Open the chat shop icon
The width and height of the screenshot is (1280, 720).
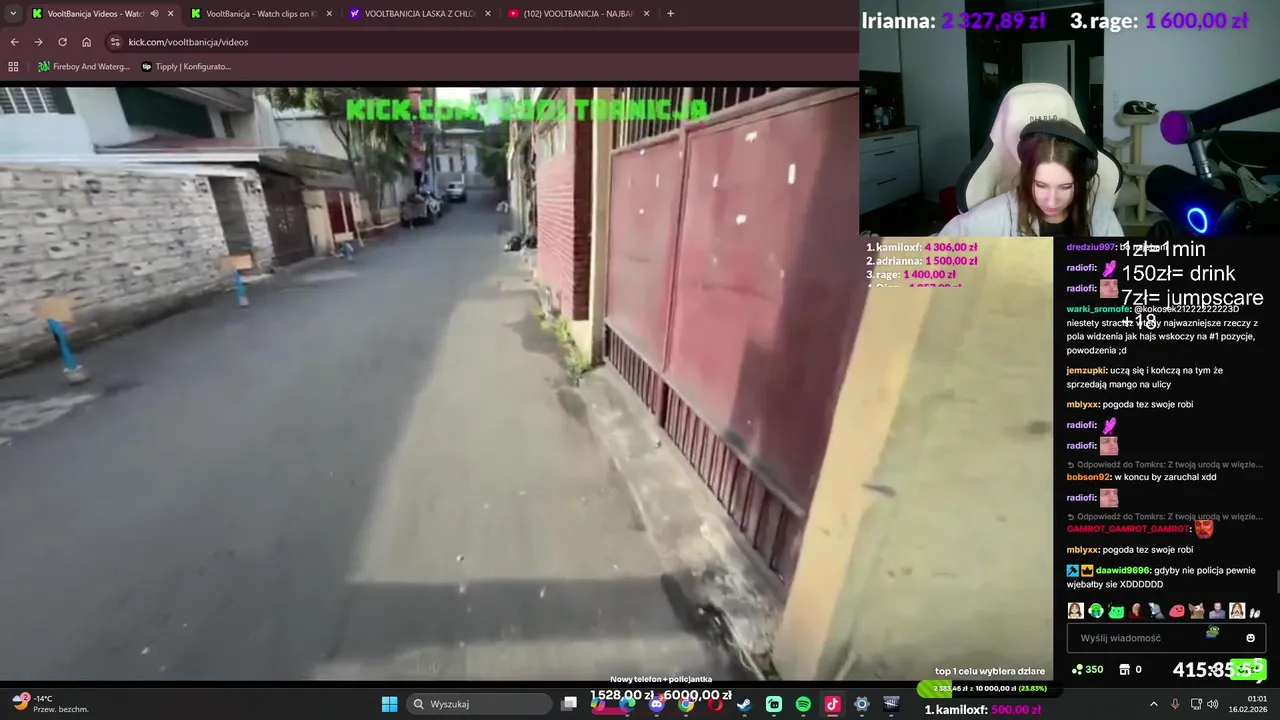click(1124, 669)
